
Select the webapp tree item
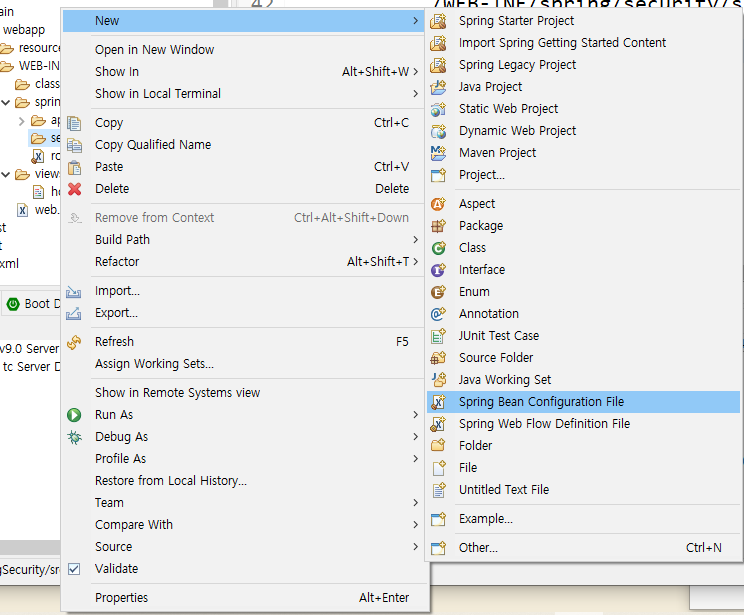tap(24, 30)
